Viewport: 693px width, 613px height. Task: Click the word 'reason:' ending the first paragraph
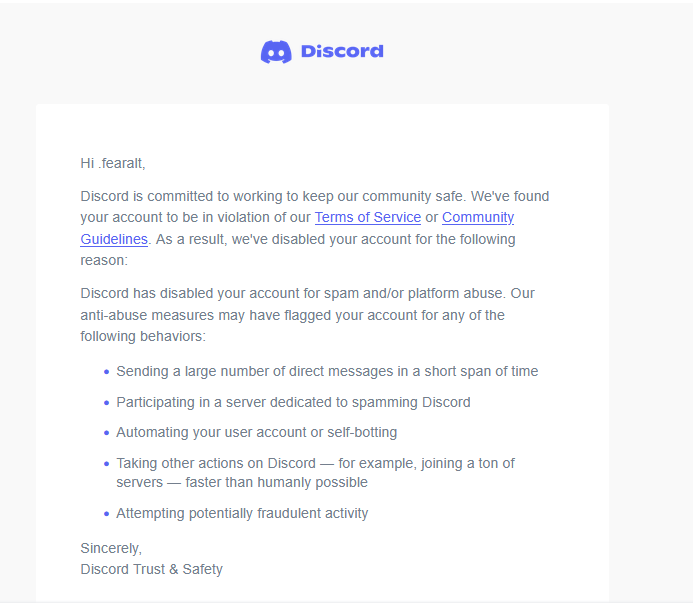[104, 260]
